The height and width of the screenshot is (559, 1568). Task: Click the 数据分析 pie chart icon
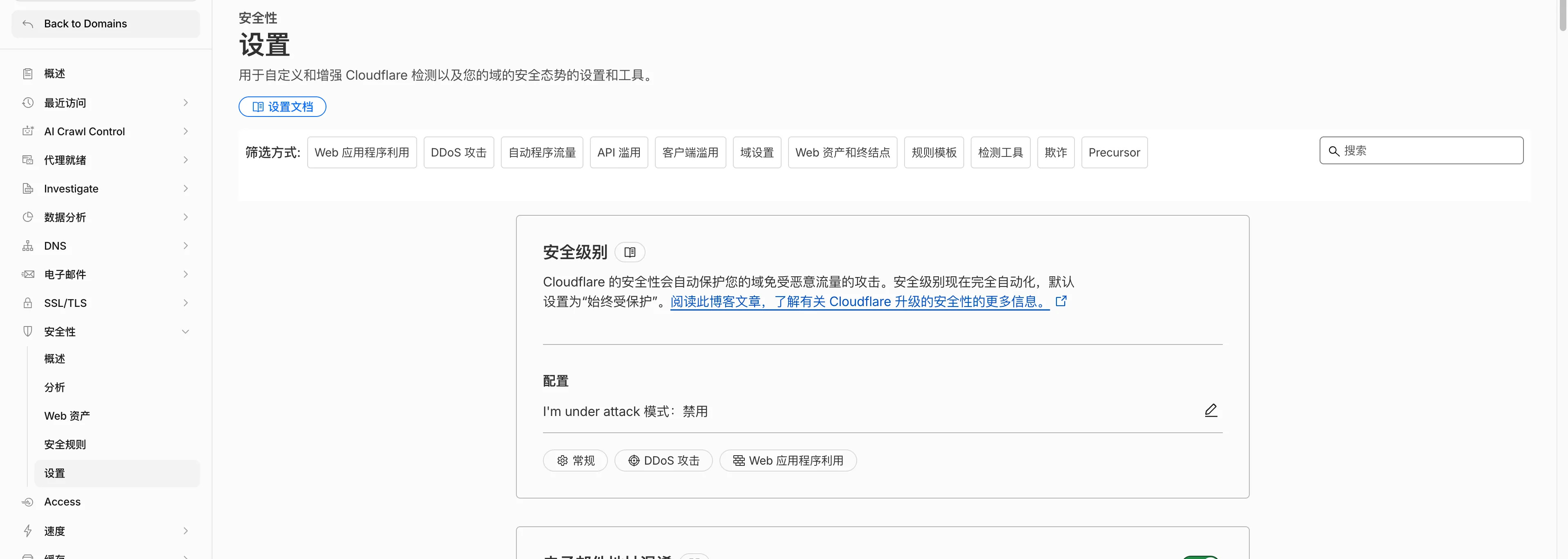[27, 217]
